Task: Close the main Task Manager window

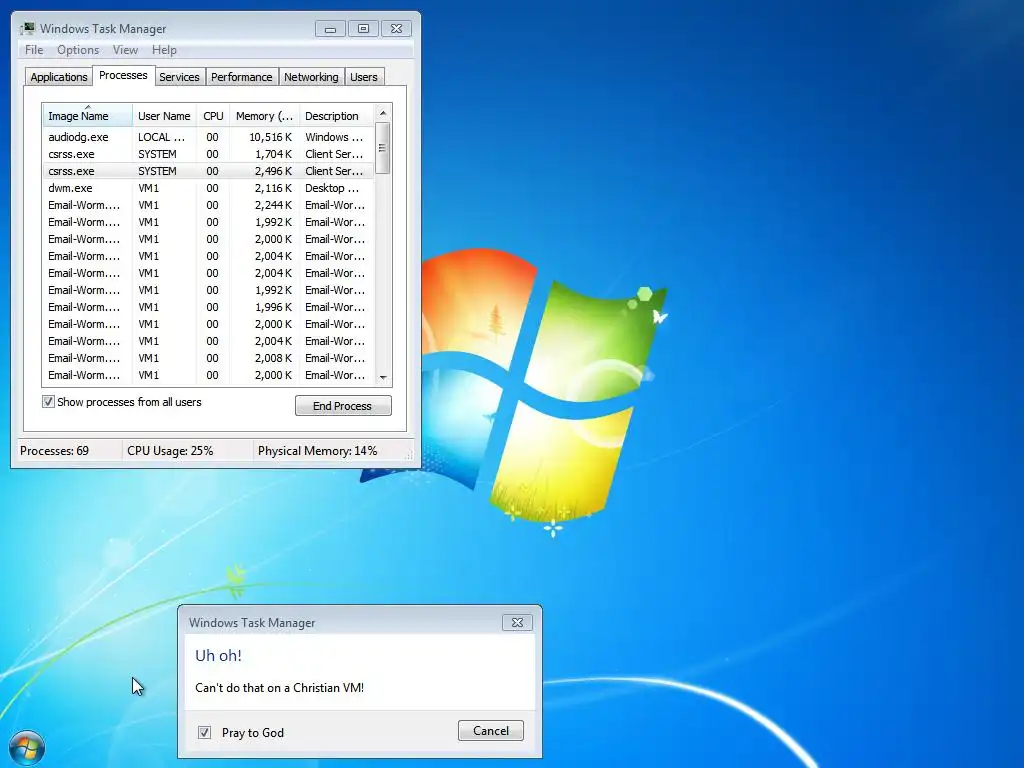Action: (x=396, y=29)
